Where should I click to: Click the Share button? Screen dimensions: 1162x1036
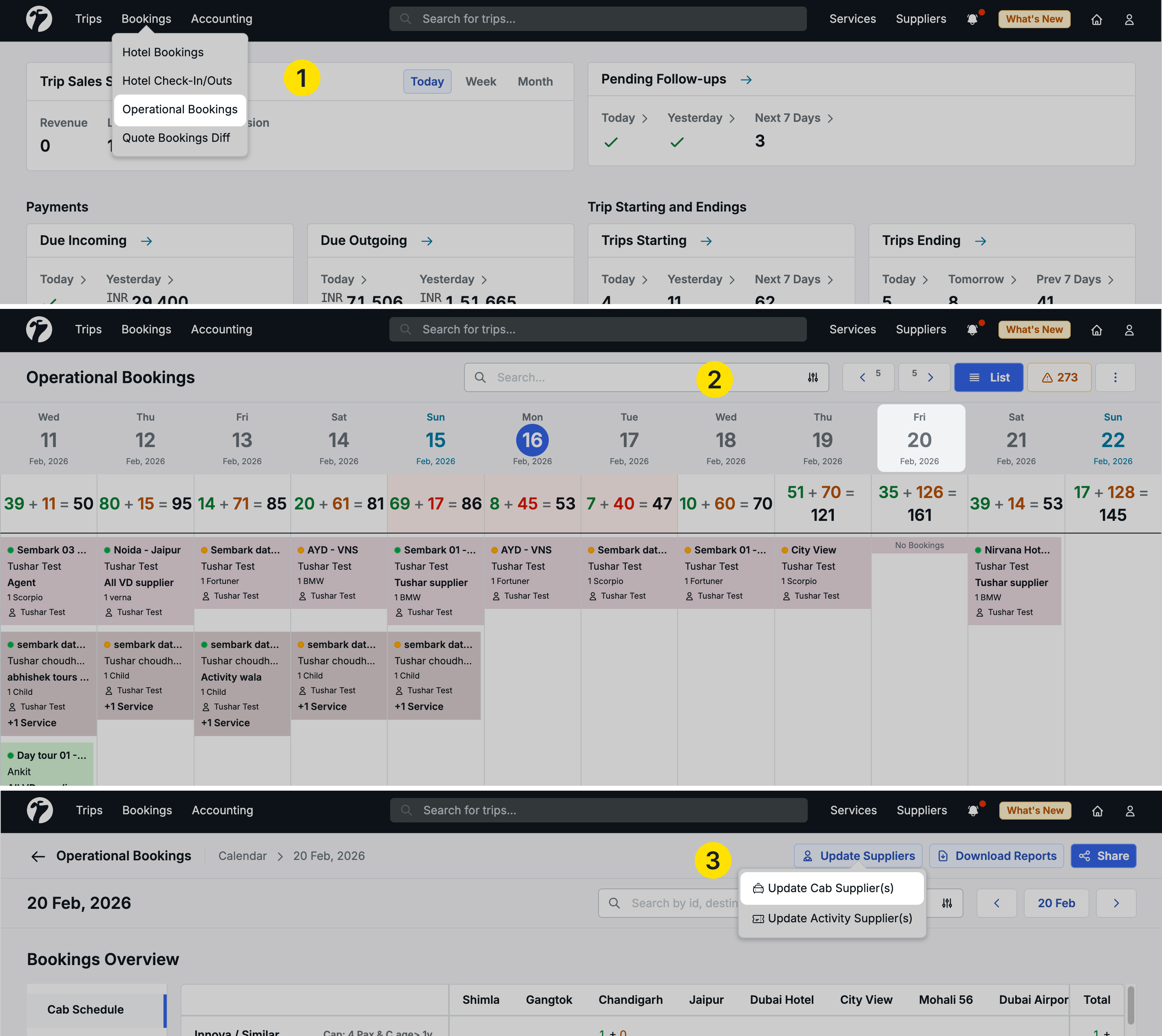pyautogui.click(x=1103, y=856)
